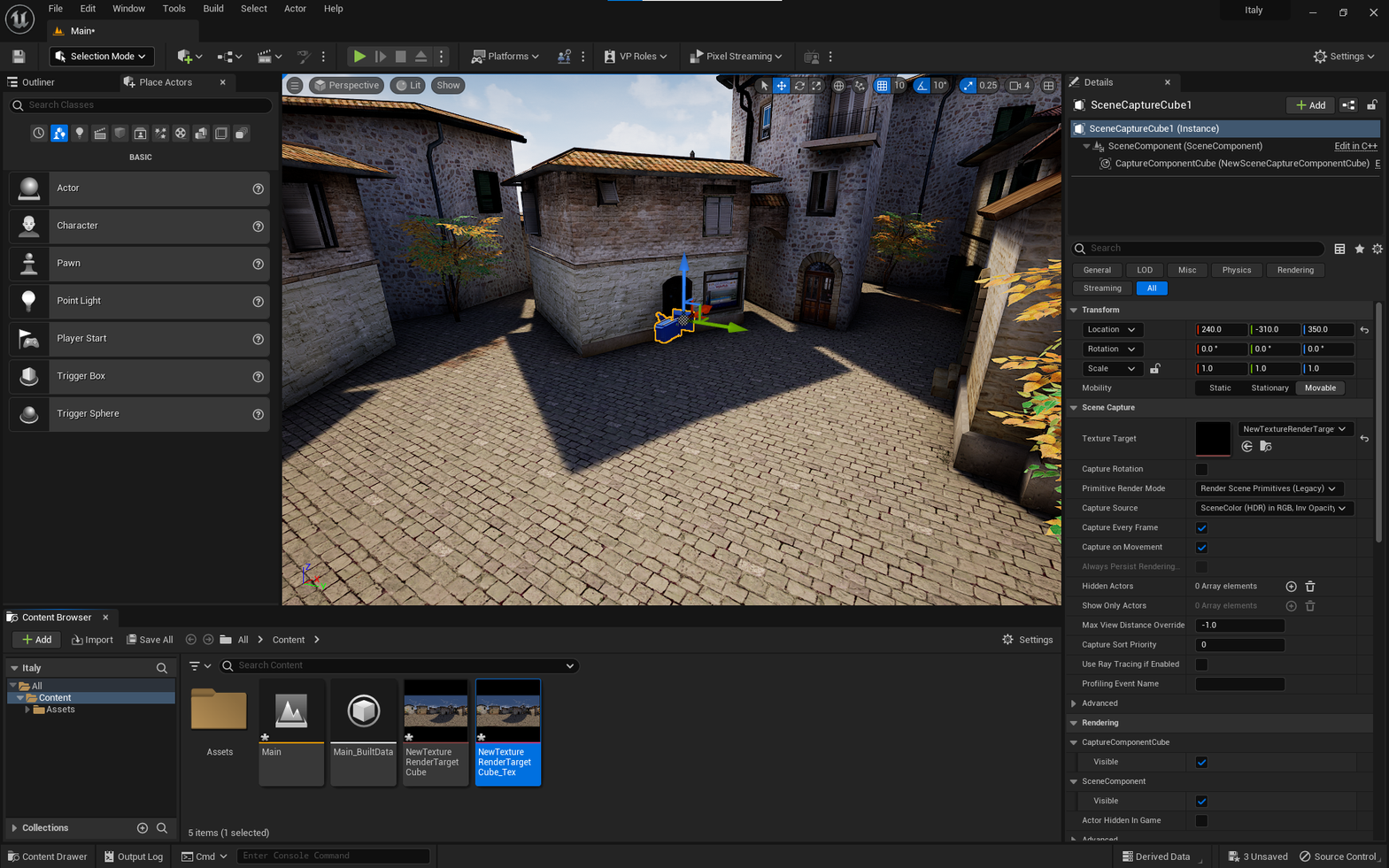This screenshot has height=868, width=1389.
Task: Set Mobility to Static
Action: [1220, 388]
